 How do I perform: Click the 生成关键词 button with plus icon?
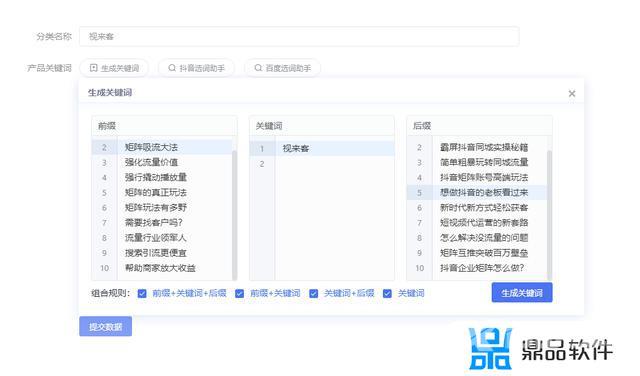[114, 68]
